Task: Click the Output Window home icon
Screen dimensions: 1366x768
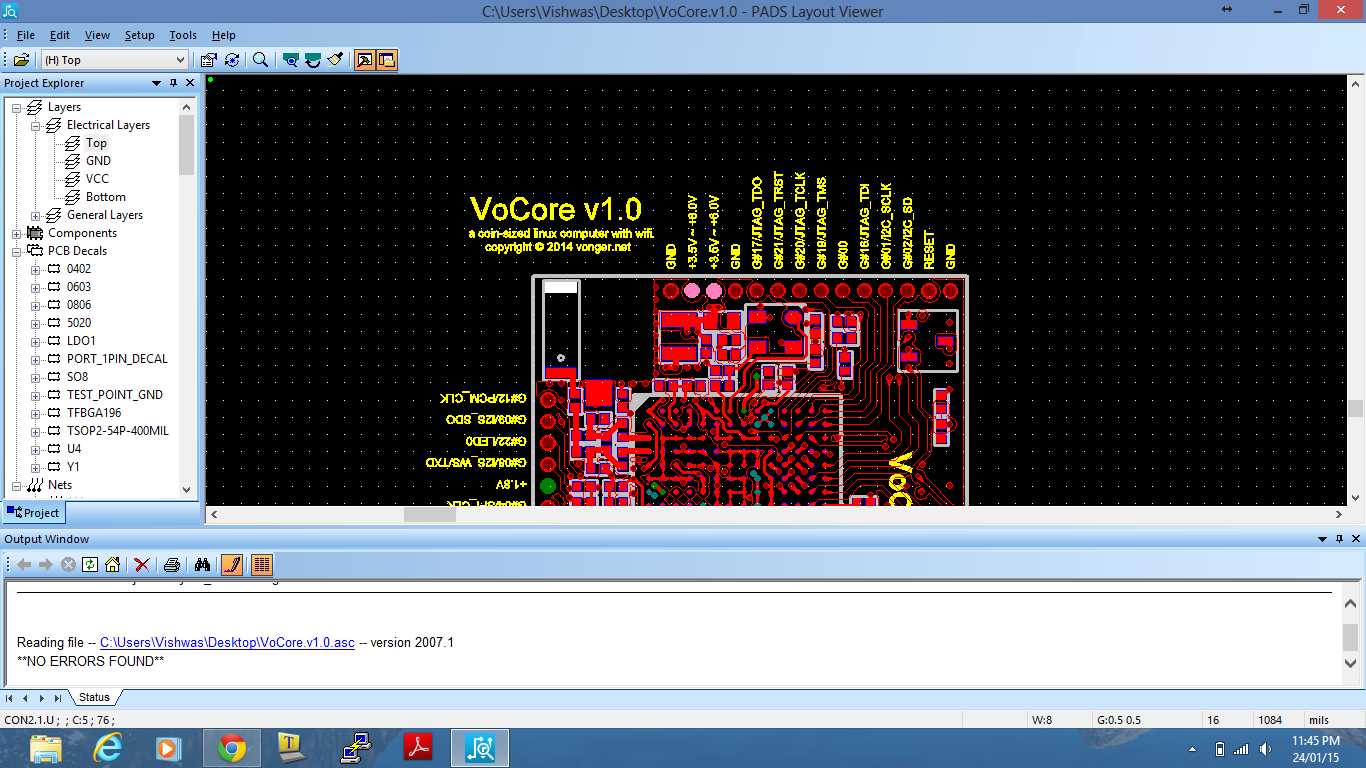Action: click(x=112, y=564)
